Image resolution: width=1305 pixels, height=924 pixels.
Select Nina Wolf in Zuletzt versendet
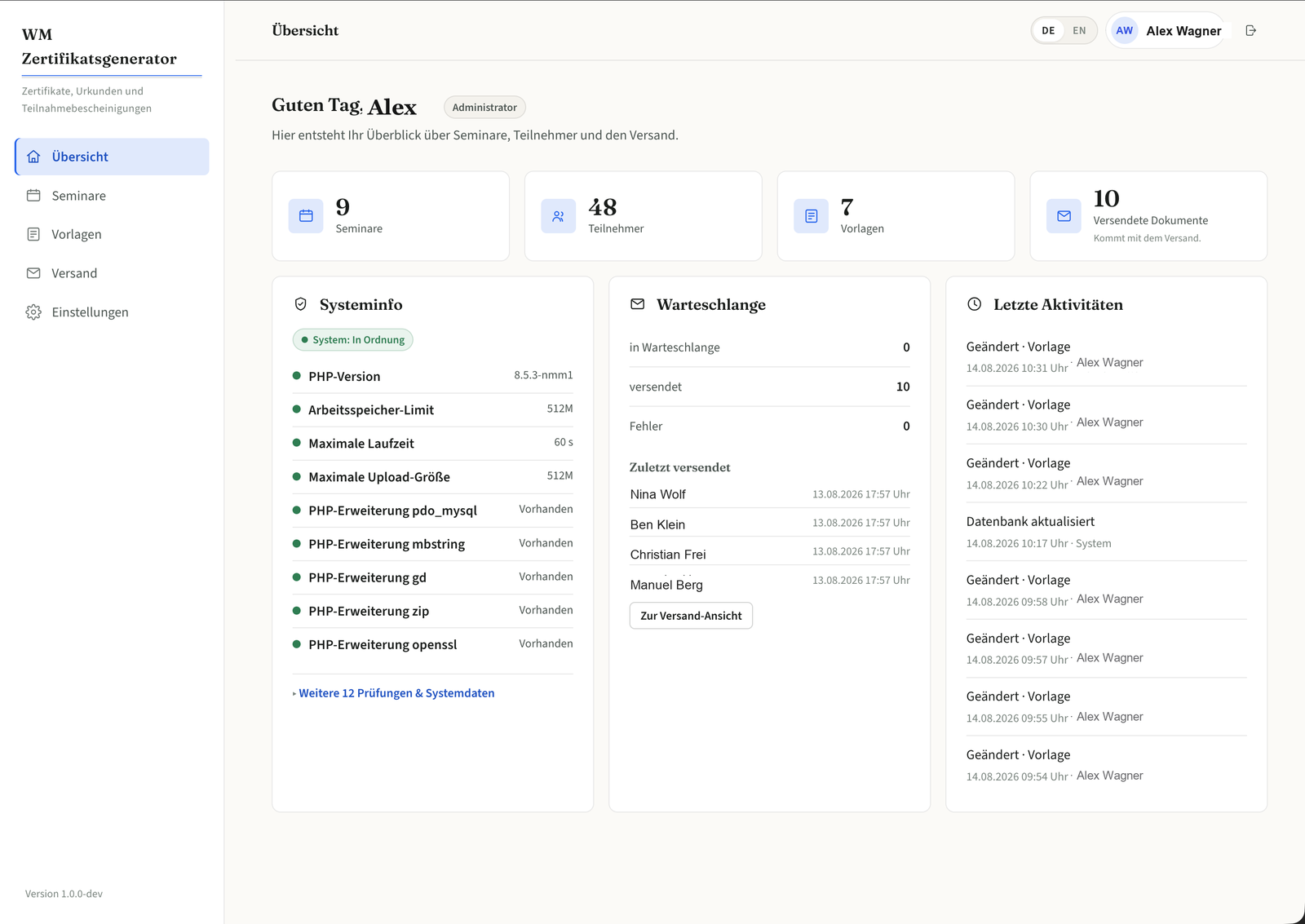tap(658, 494)
